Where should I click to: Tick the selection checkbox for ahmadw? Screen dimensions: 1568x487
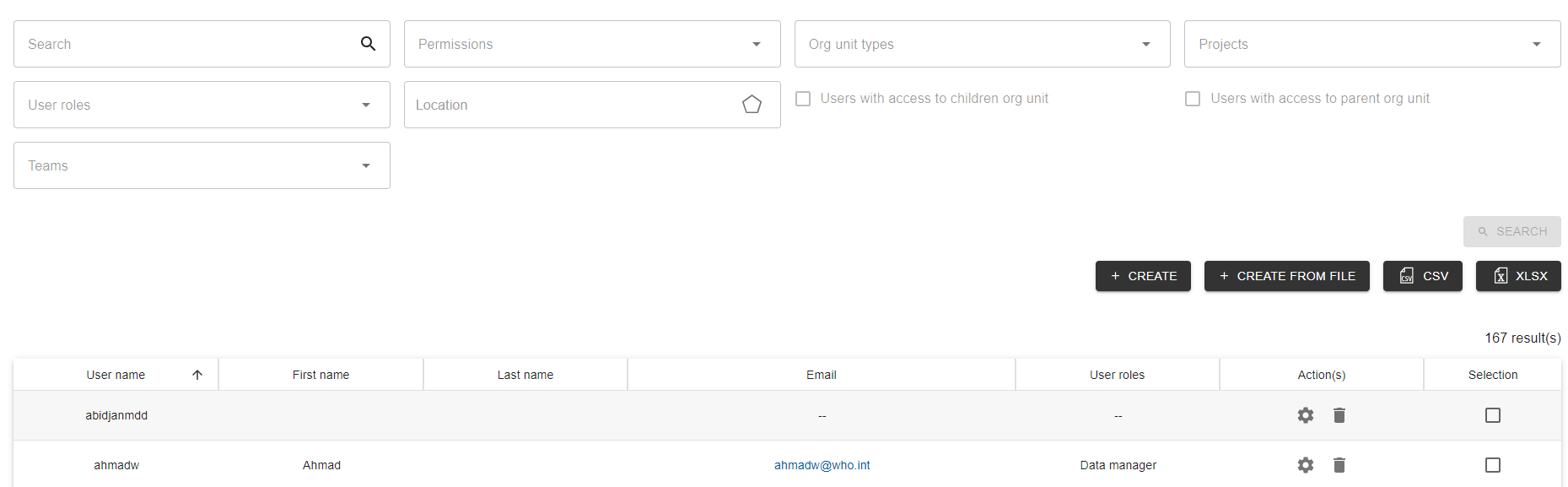click(1493, 465)
